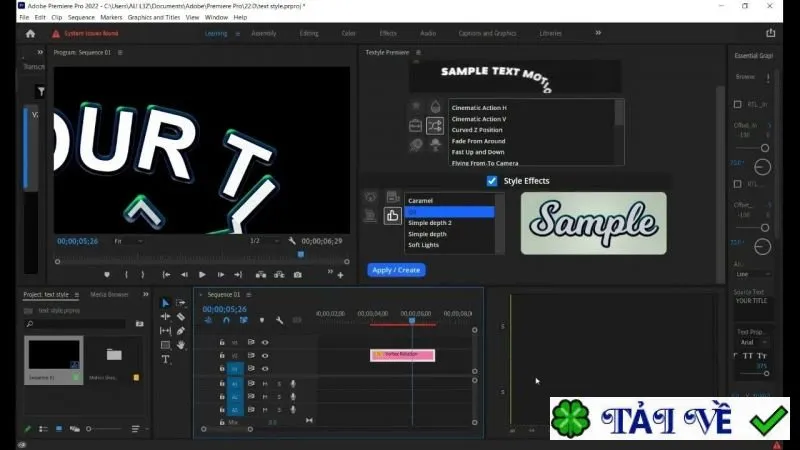This screenshot has height=450, width=800.
Task: Toggle the Snap magnet in the timeline
Action: pyautogui.click(x=226, y=320)
